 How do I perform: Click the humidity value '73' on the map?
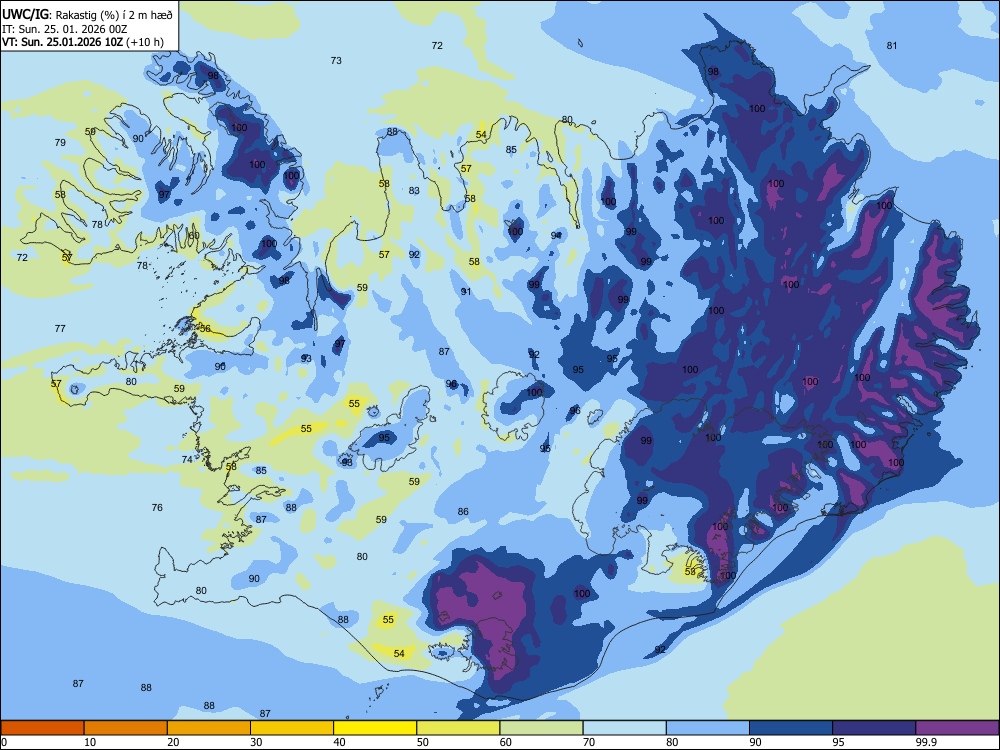tap(336, 61)
